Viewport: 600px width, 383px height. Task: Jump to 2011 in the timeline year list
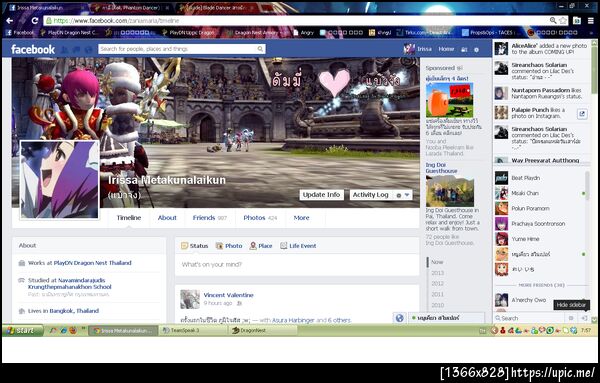pyautogui.click(x=437, y=294)
